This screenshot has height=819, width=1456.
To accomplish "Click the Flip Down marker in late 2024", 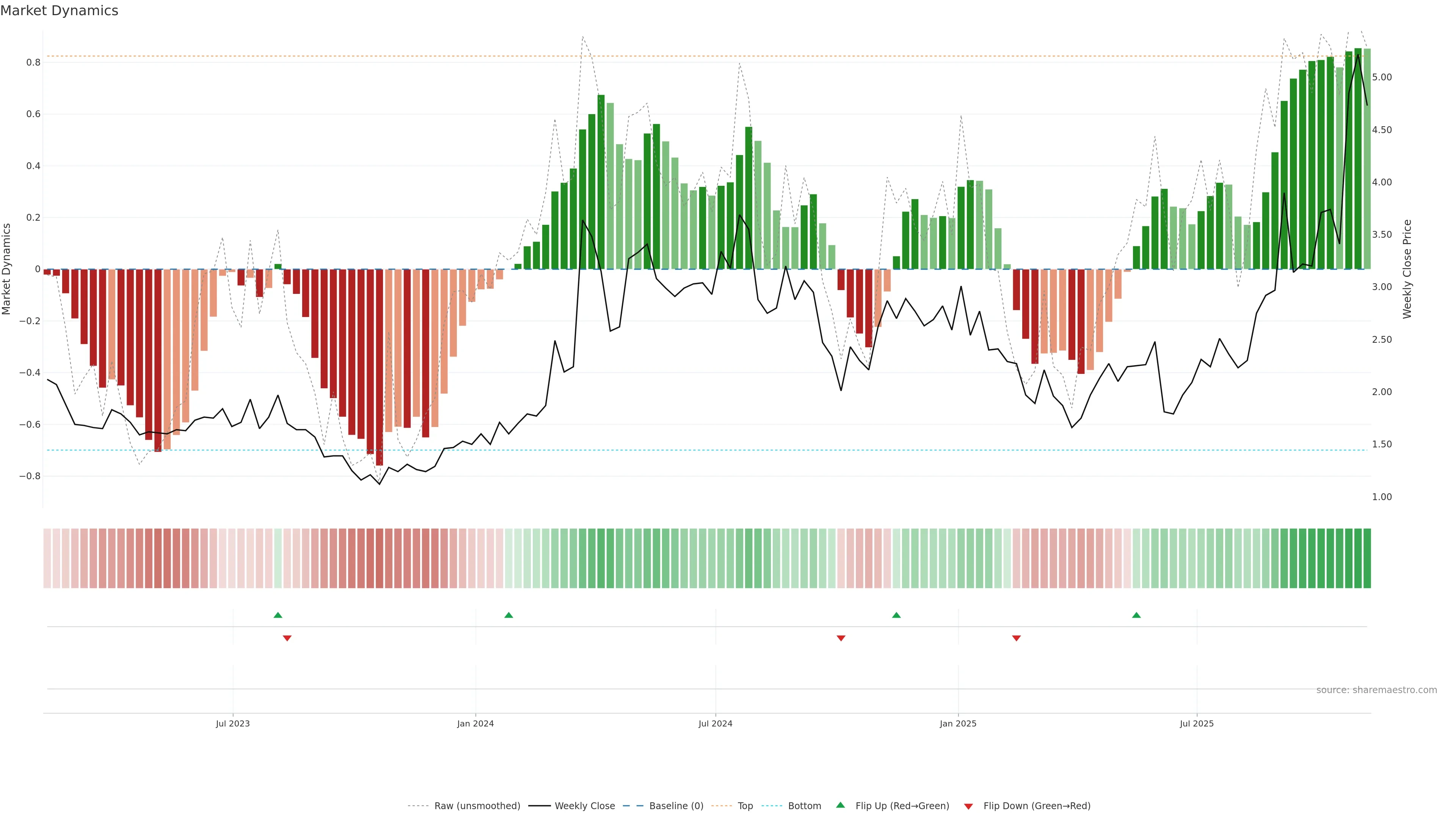I will (x=841, y=638).
